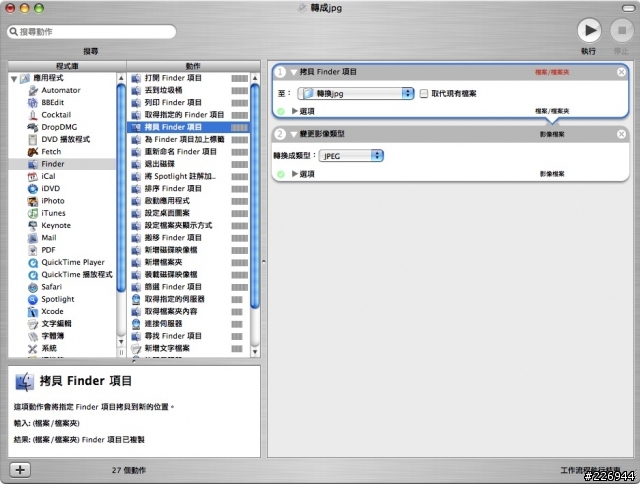Image resolution: width=640 pixels, height=484 pixels.
Task: Choose the 新增檔案夾 action
Action: pyautogui.click(x=188, y=262)
